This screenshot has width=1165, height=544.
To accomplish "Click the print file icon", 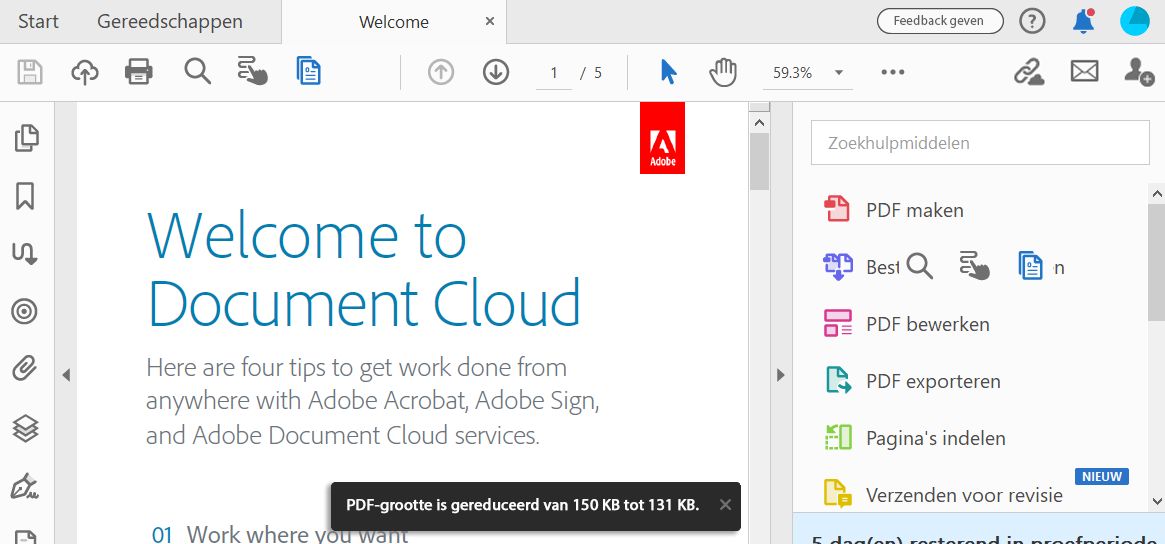I will (139, 72).
